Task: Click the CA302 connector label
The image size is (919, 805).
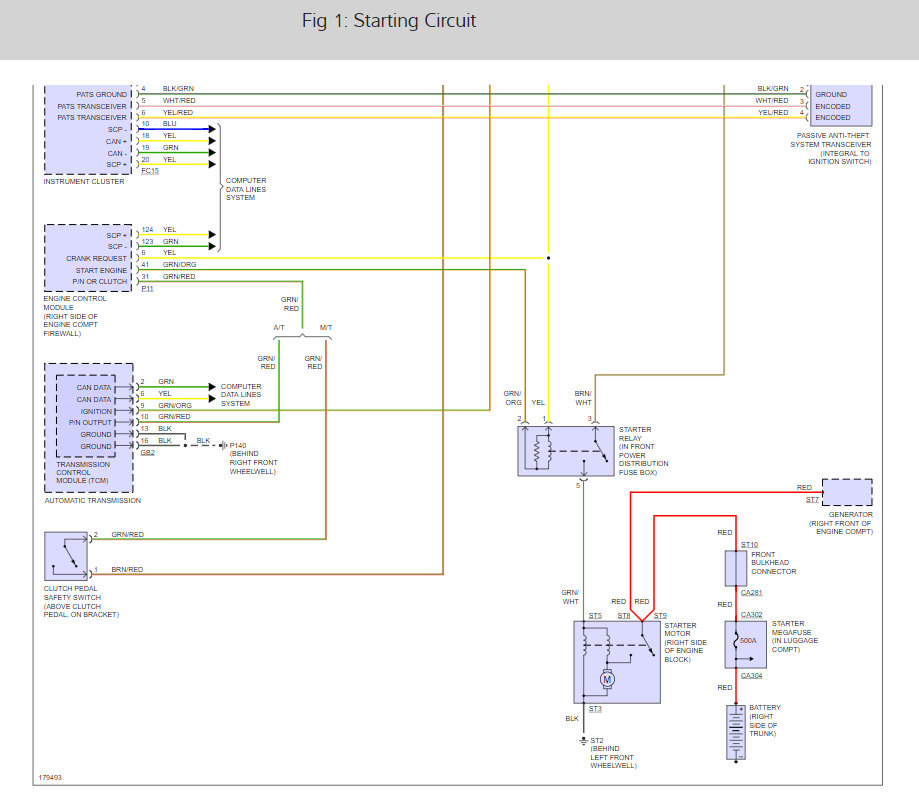Action: 751,614
